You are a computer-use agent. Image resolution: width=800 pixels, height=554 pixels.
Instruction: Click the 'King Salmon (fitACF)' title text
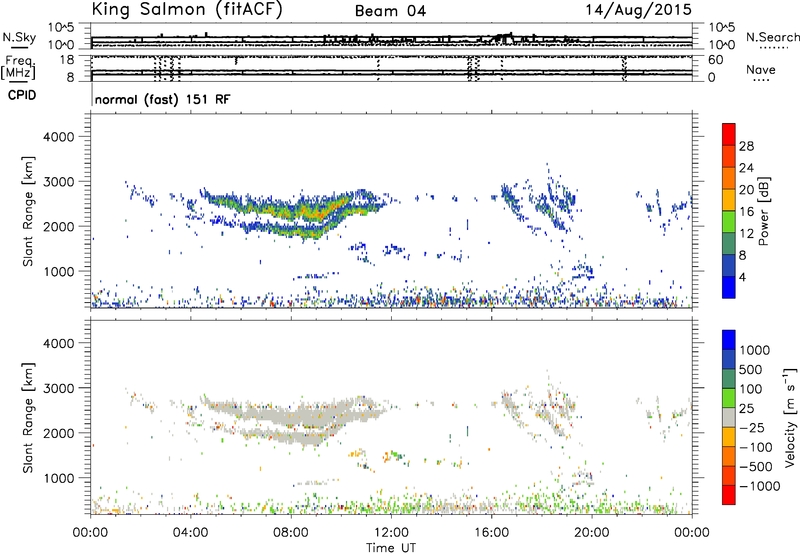[186, 9]
